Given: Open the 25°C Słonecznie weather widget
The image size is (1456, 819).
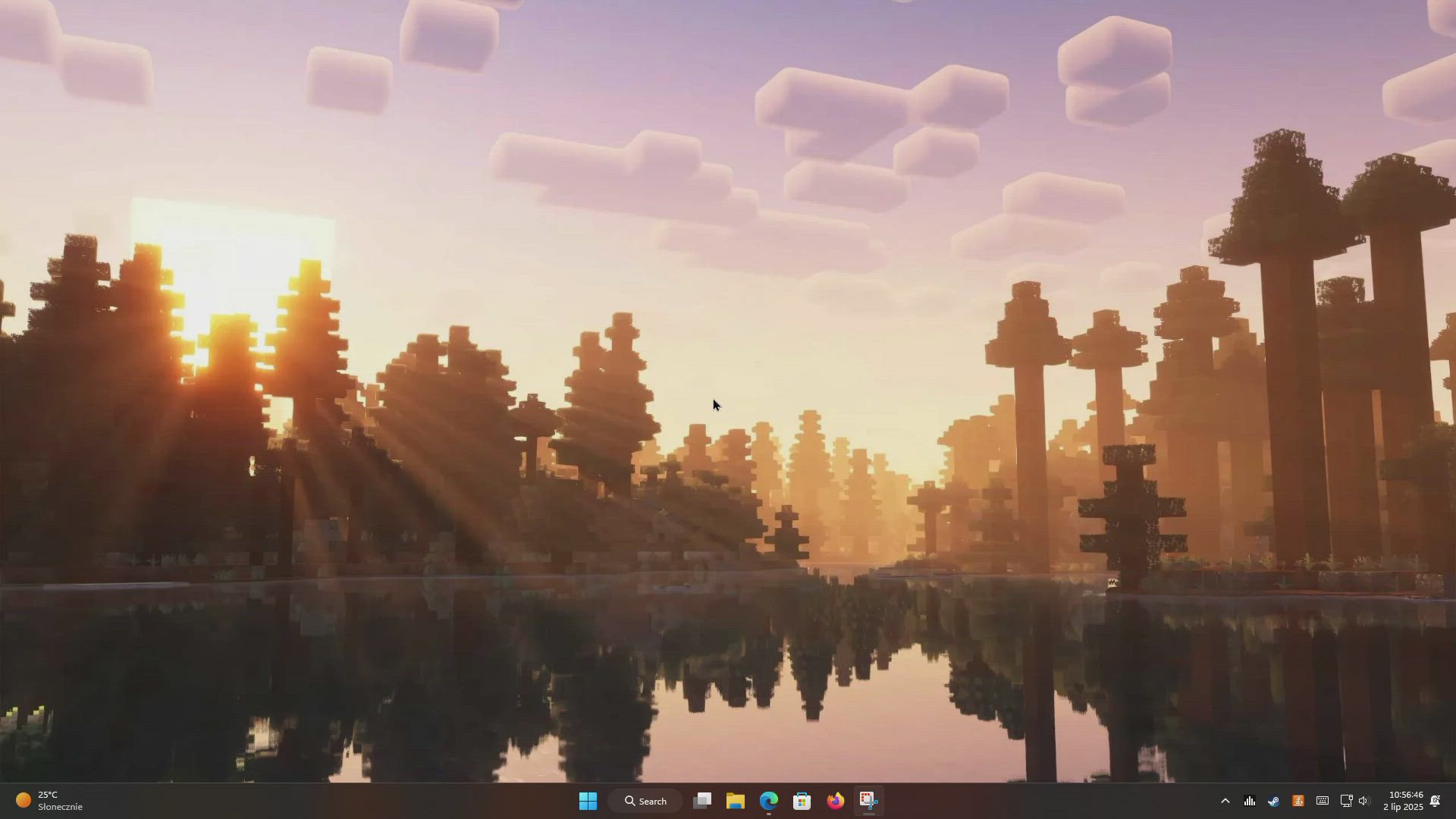Looking at the screenshot, I should tap(49, 801).
